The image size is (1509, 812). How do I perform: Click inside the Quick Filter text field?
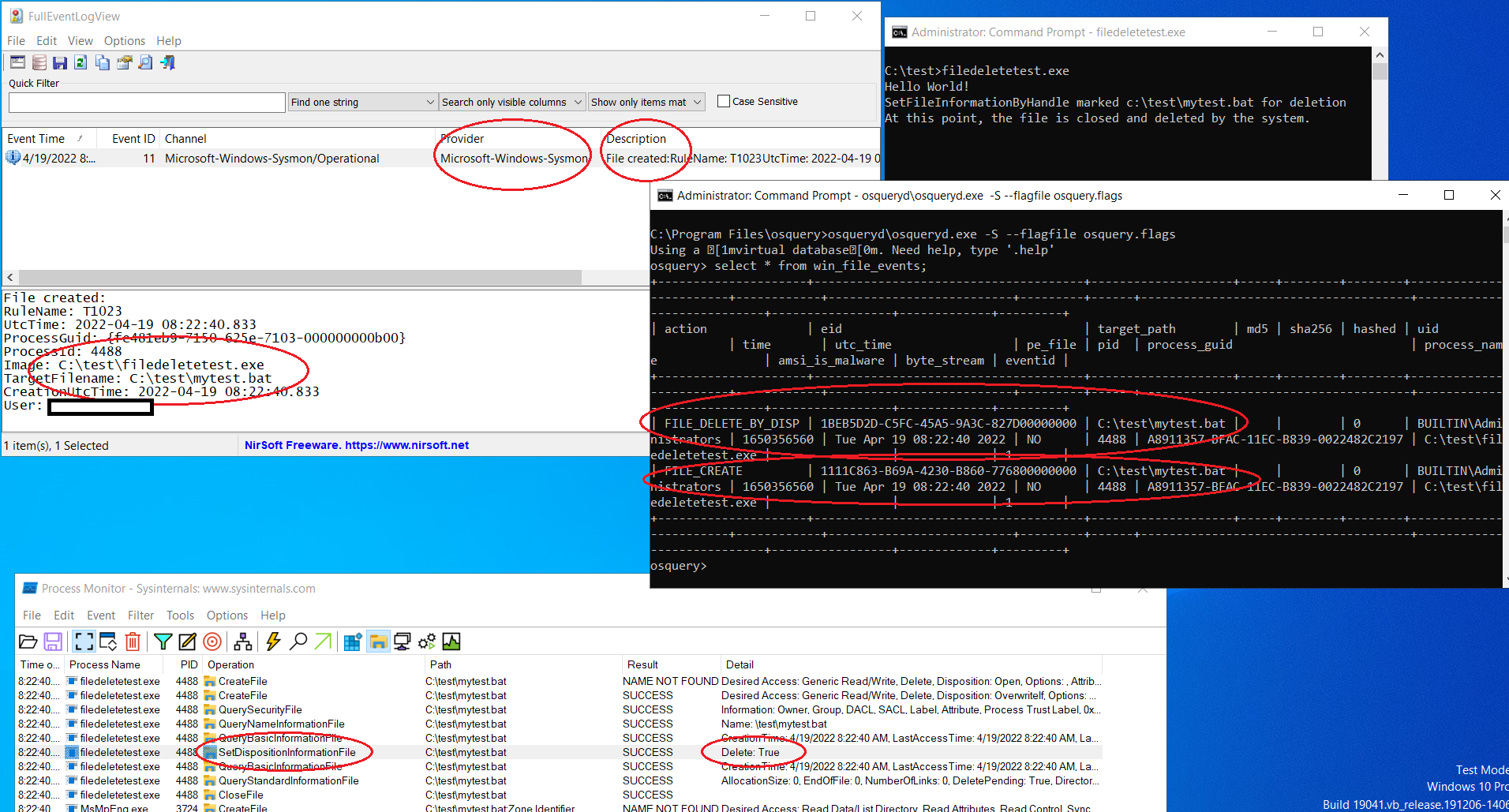click(x=147, y=102)
